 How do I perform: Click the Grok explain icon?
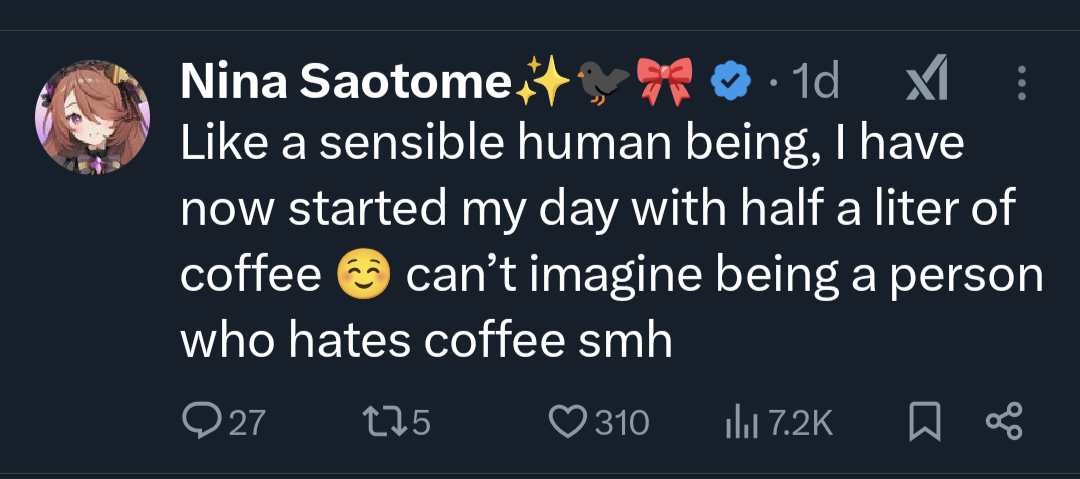click(x=925, y=83)
